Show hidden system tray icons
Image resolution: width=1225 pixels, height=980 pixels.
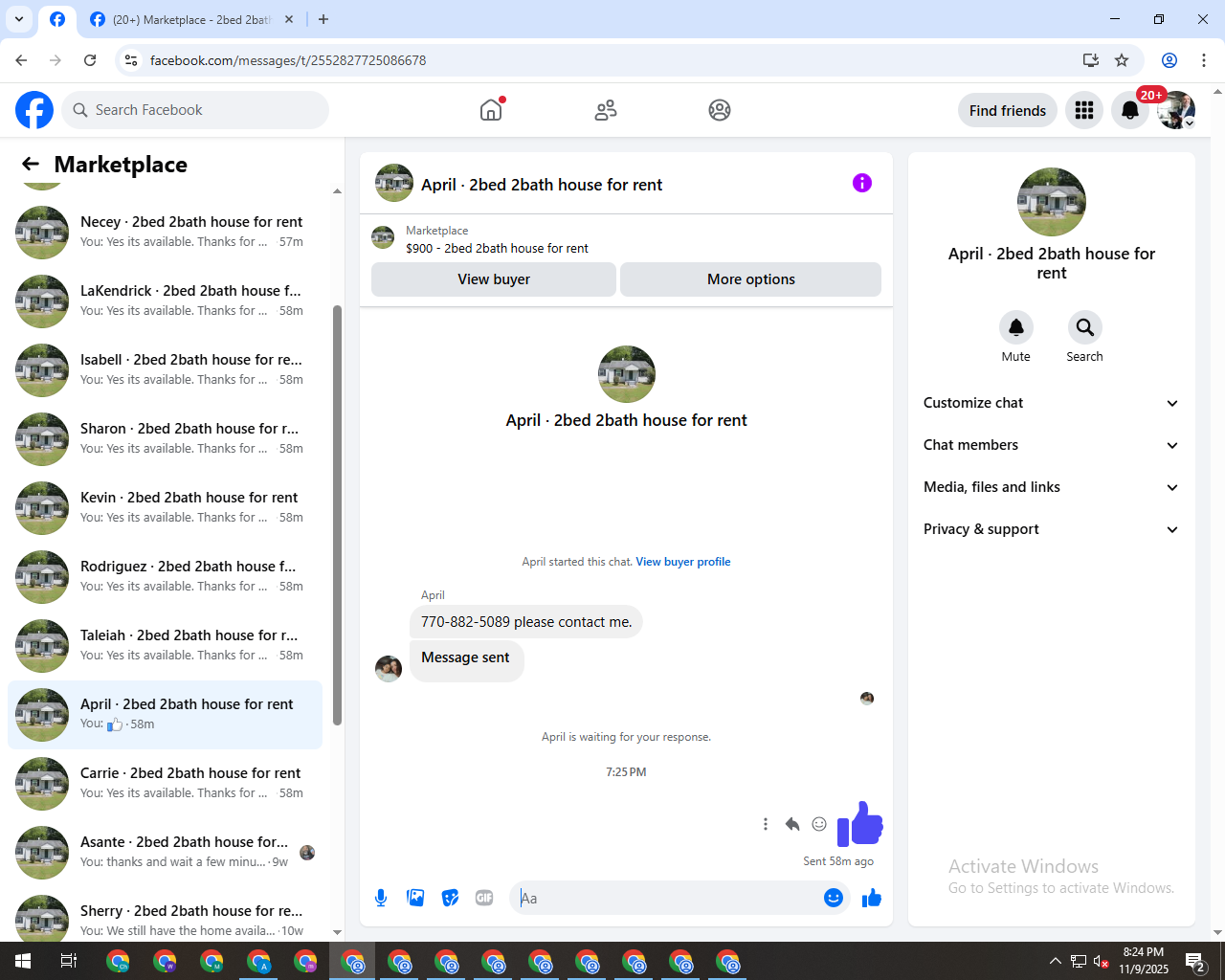(x=1055, y=961)
